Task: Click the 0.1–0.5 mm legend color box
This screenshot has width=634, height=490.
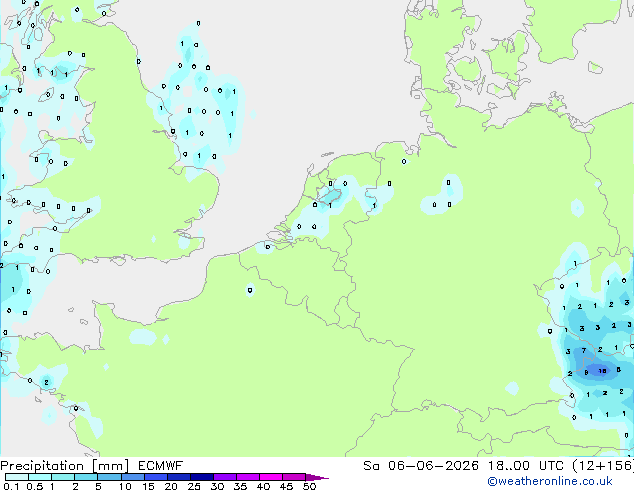Action: coord(17,477)
